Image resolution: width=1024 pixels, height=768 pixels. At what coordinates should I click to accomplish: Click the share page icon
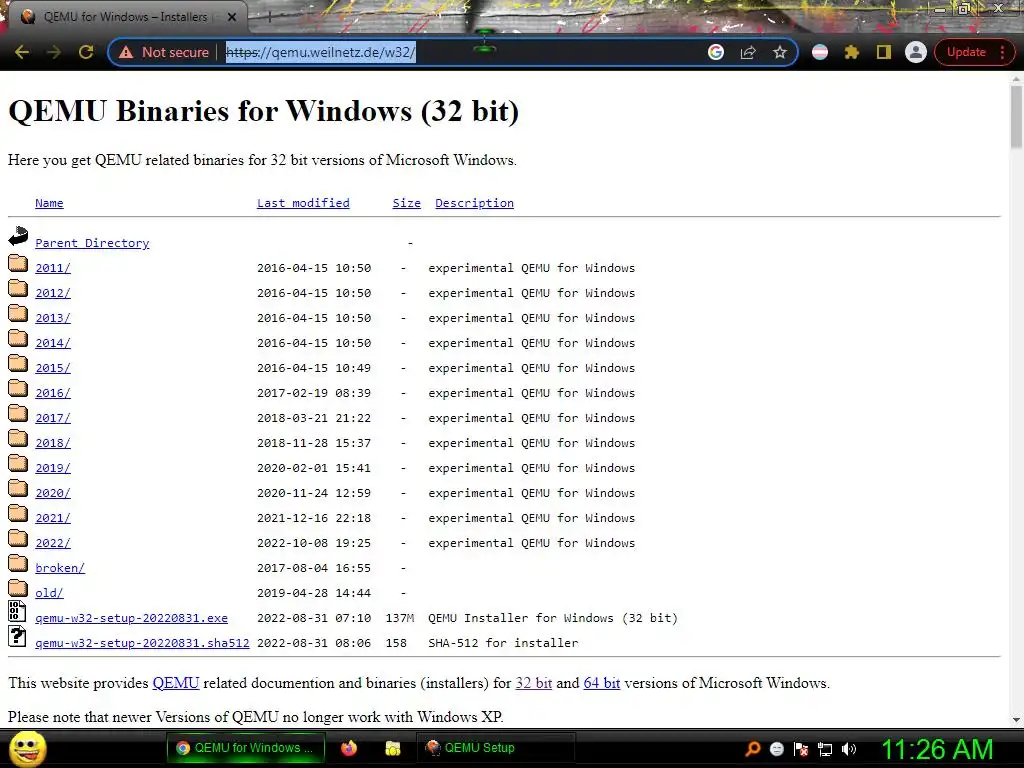748,52
